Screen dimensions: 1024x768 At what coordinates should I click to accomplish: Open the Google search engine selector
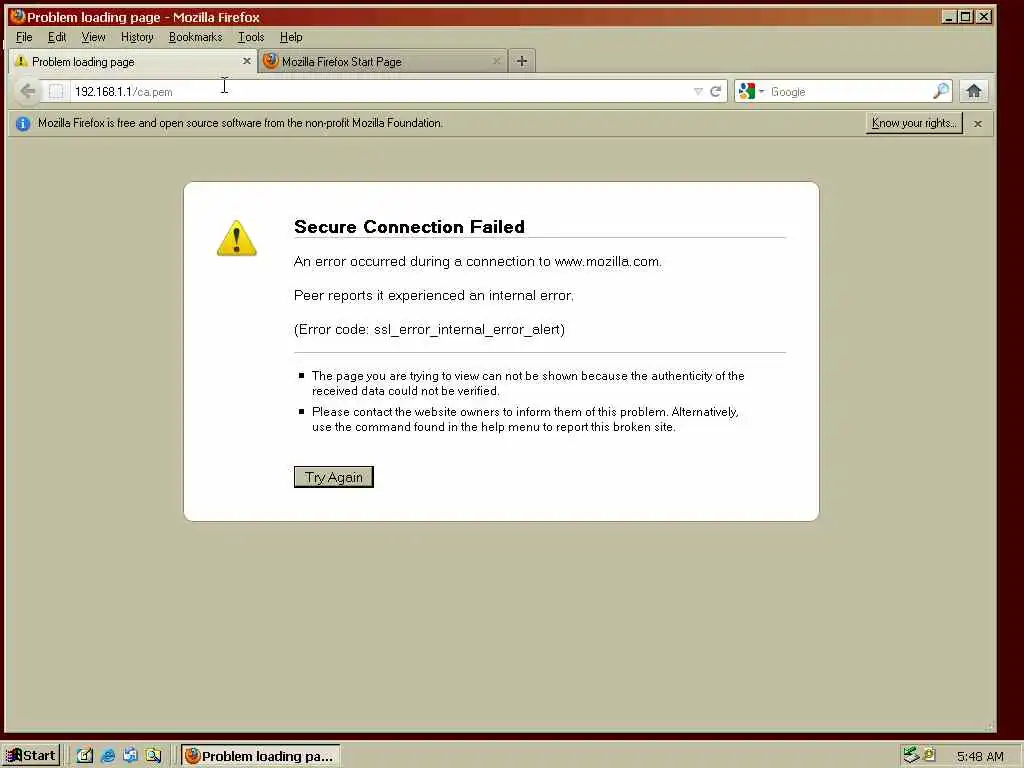coord(751,91)
